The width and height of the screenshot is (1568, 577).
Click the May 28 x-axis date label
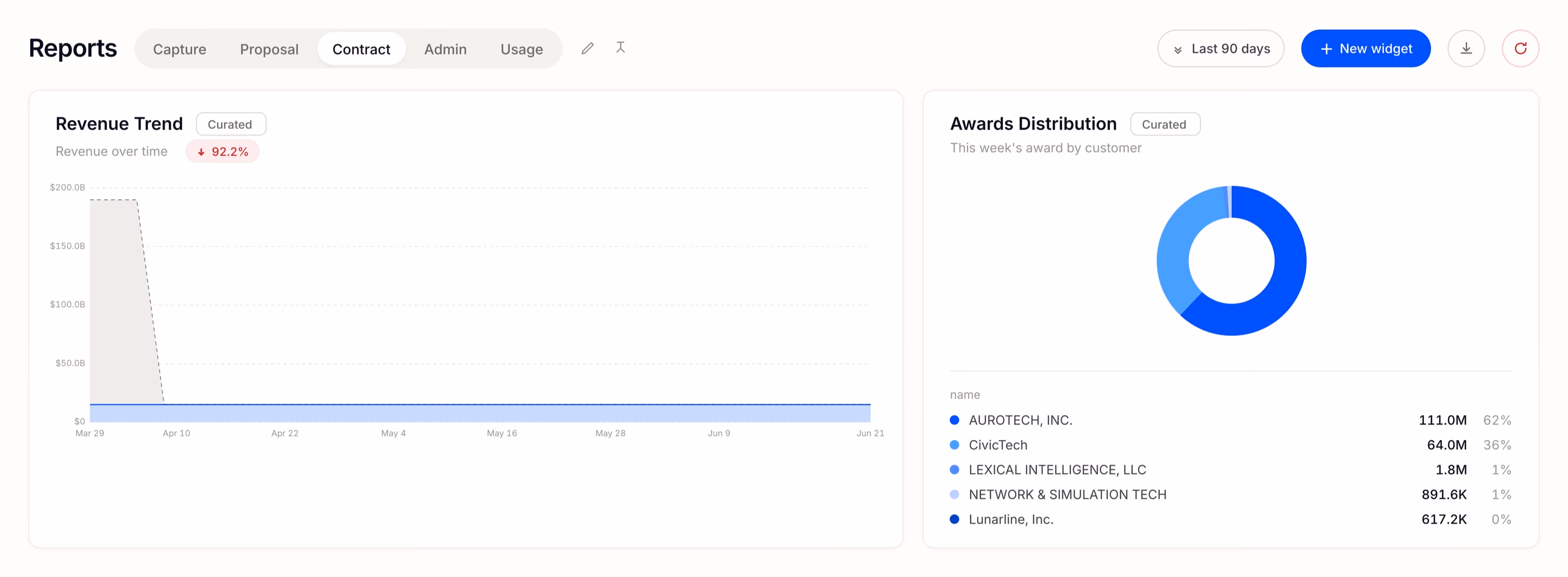tap(611, 433)
